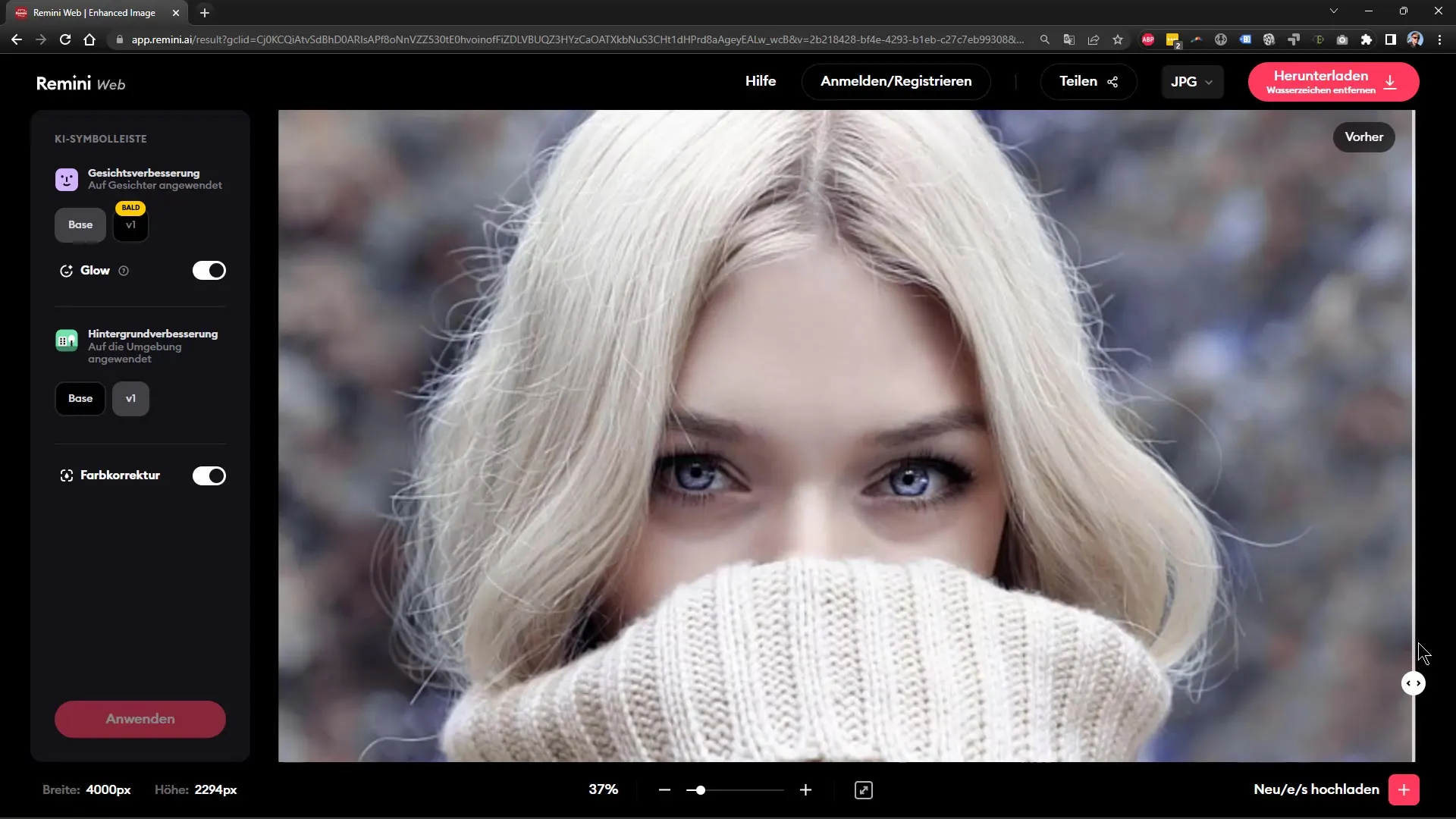The height and width of the screenshot is (819, 1456).
Task: Click the browser back arrow
Action: point(17,39)
